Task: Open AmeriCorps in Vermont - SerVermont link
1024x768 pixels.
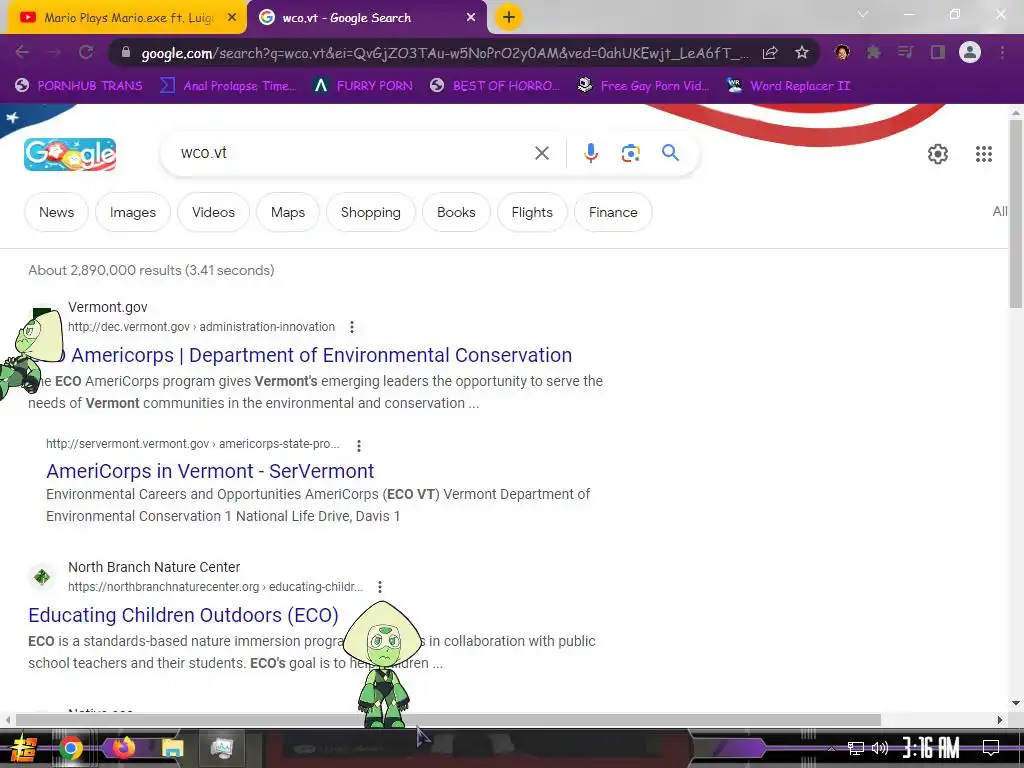Action: [x=210, y=471]
